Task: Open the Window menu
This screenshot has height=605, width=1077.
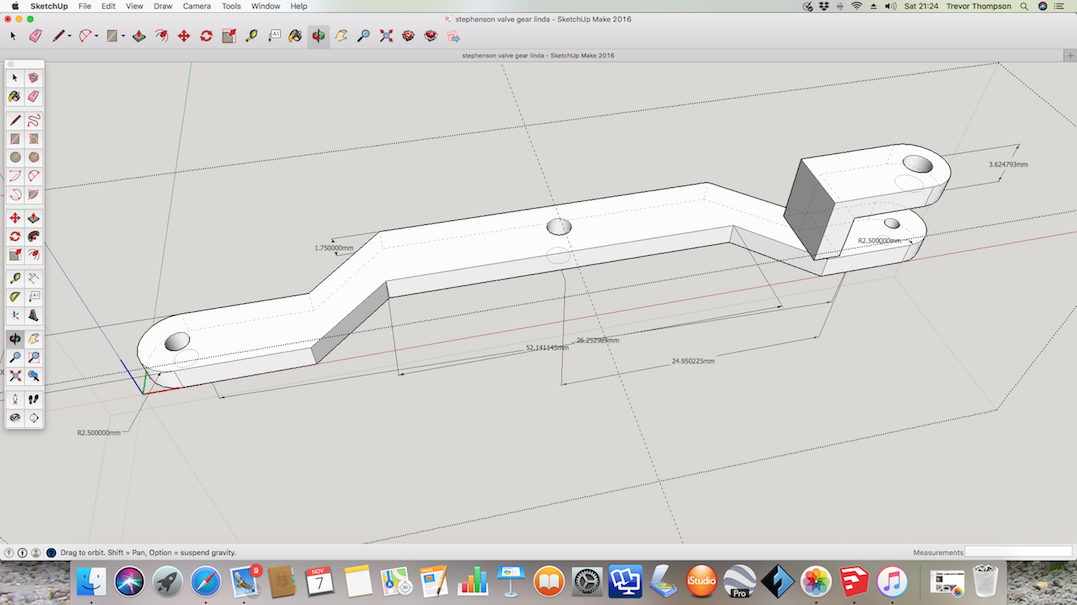Action: tap(265, 6)
